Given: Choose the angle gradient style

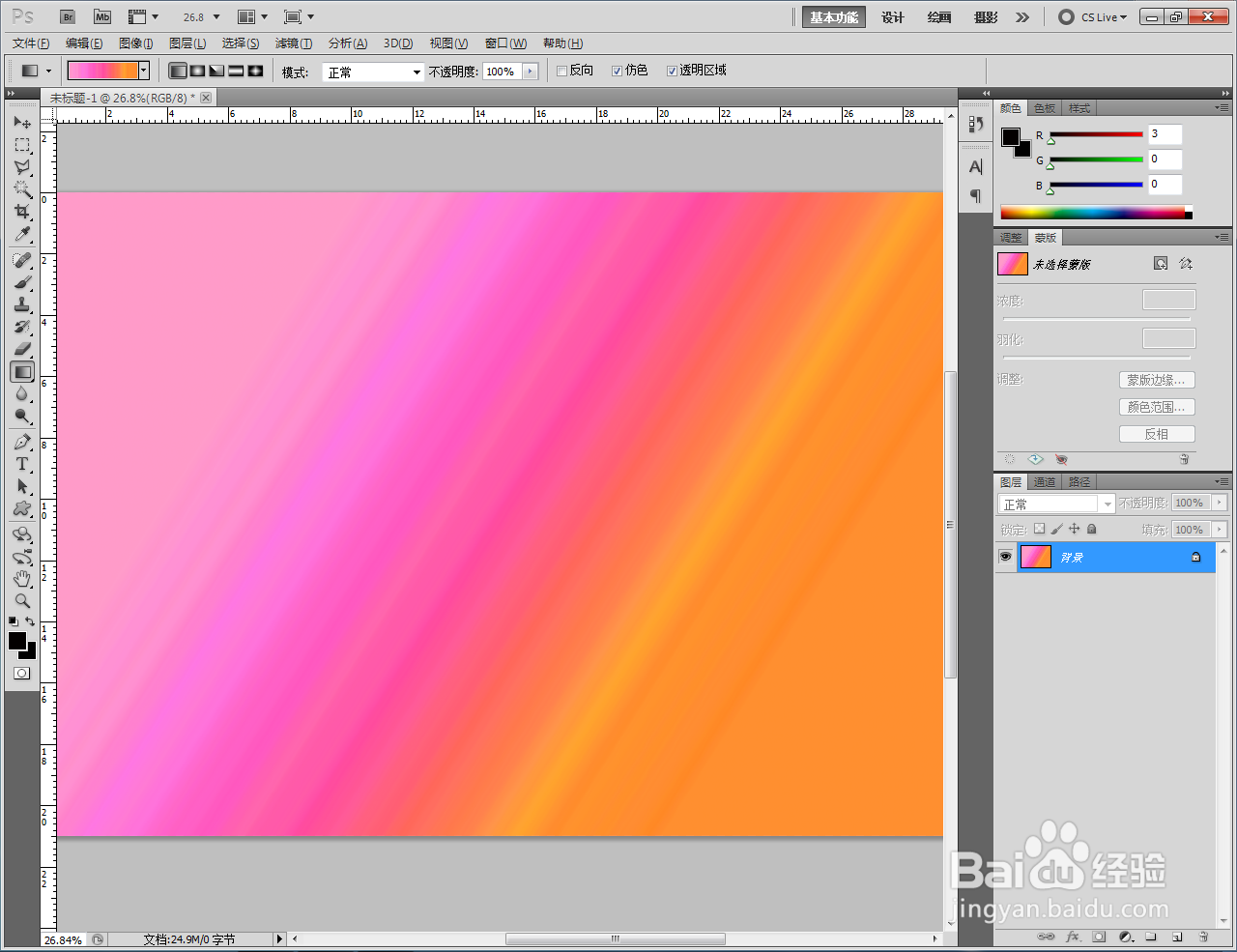Looking at the screenshot, I should [x=216, y=71].
